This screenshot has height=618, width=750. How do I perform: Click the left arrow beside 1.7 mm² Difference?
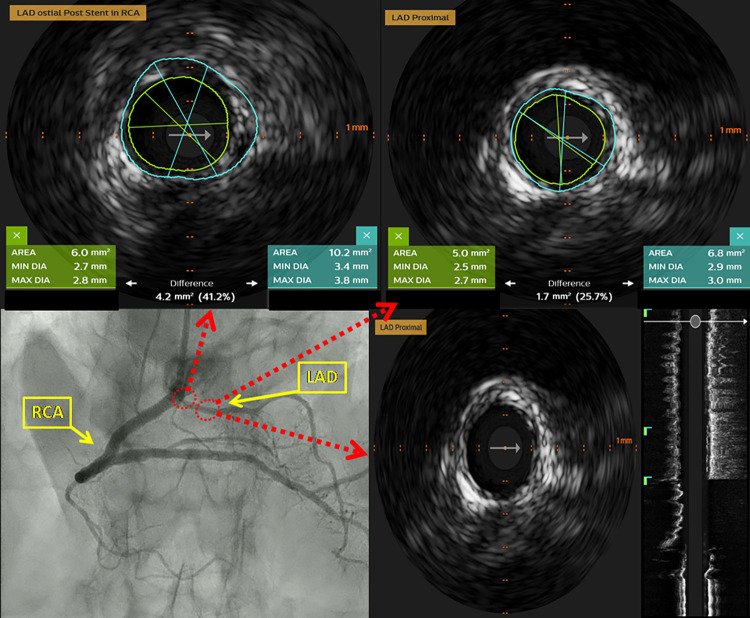point(510,283)
